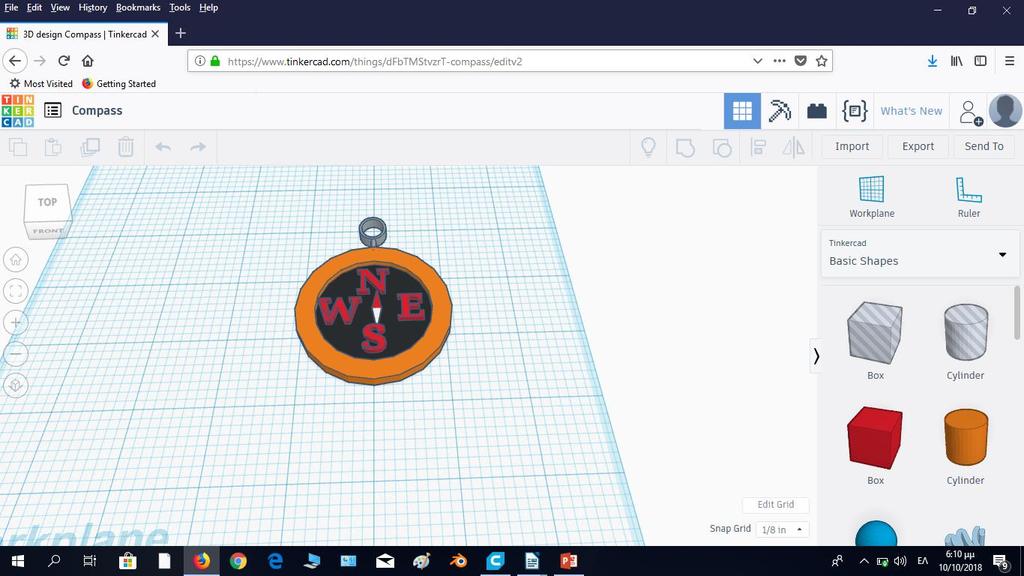
Task: Open the Tinkercad logo home
Action: tap(18, 110)
